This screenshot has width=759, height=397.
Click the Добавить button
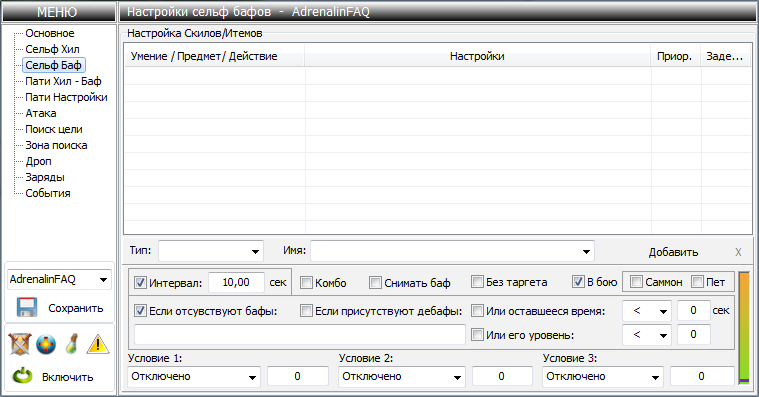(673, 252)
